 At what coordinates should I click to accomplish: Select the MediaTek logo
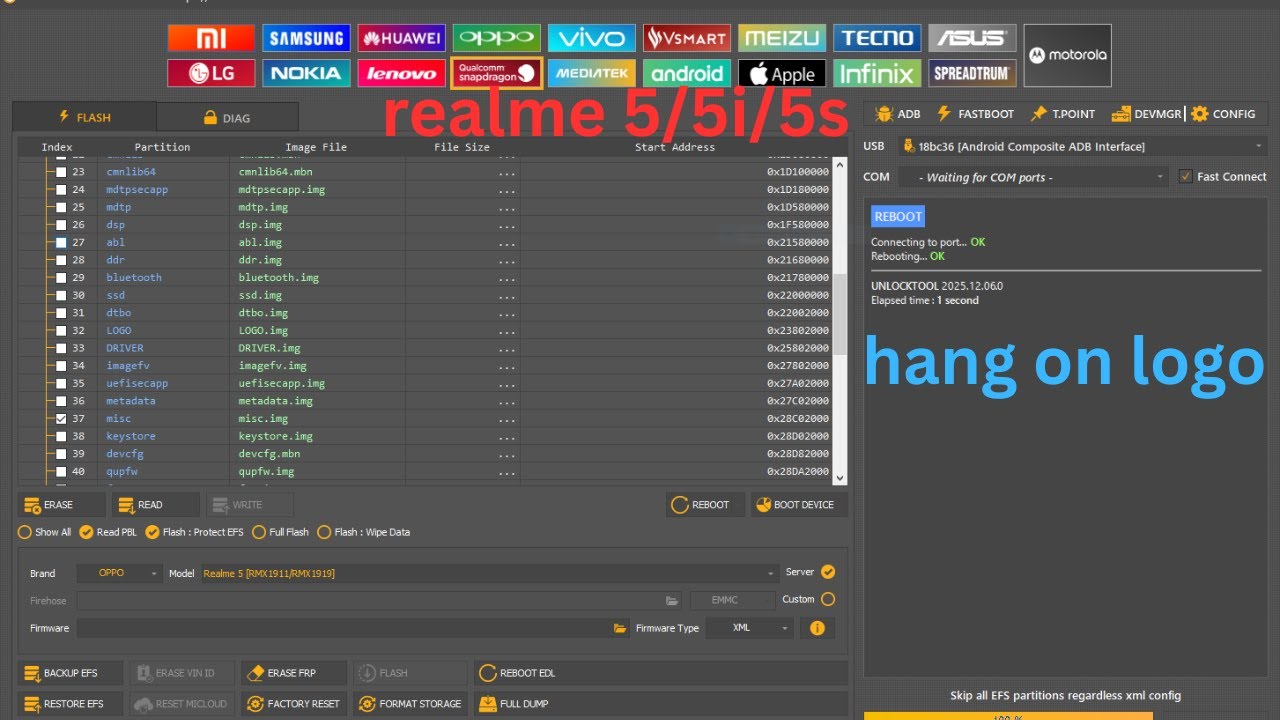coord(592,73)
